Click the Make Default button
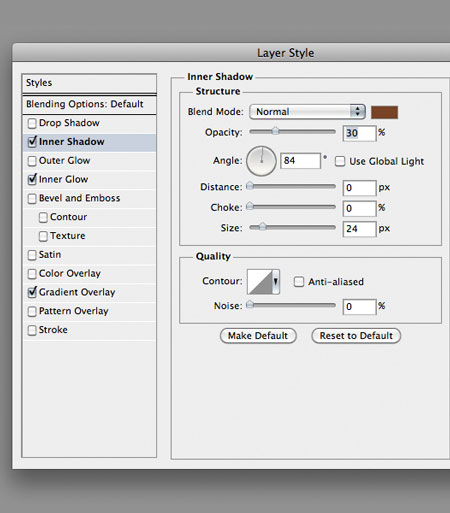The height and width of the screenshot is (513, 450). click(x=258, y=336)
